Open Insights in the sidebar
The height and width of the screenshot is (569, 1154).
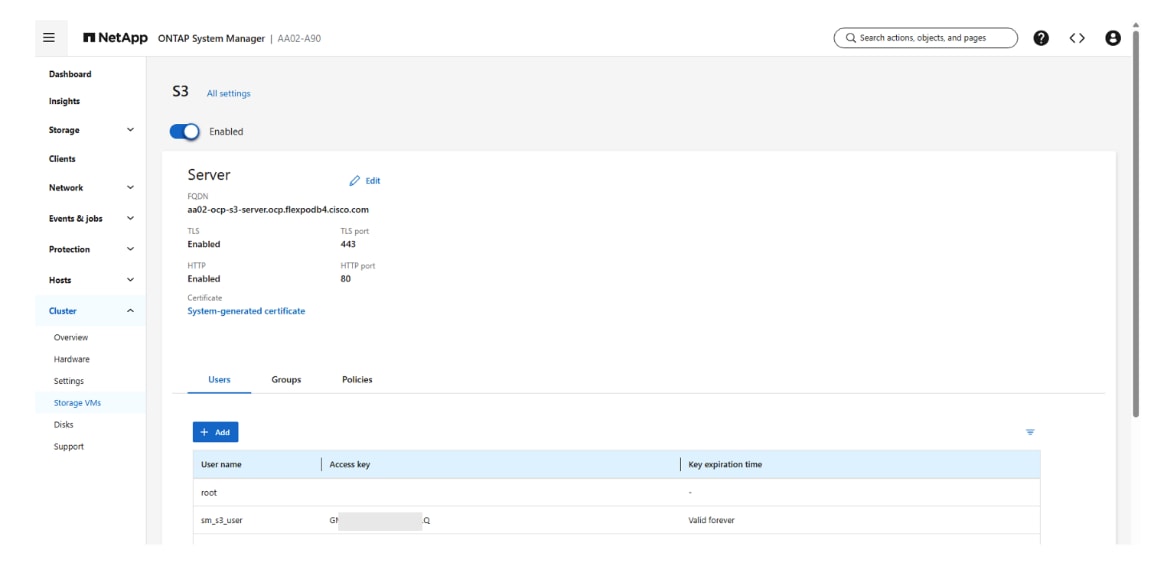click(64, 102)
